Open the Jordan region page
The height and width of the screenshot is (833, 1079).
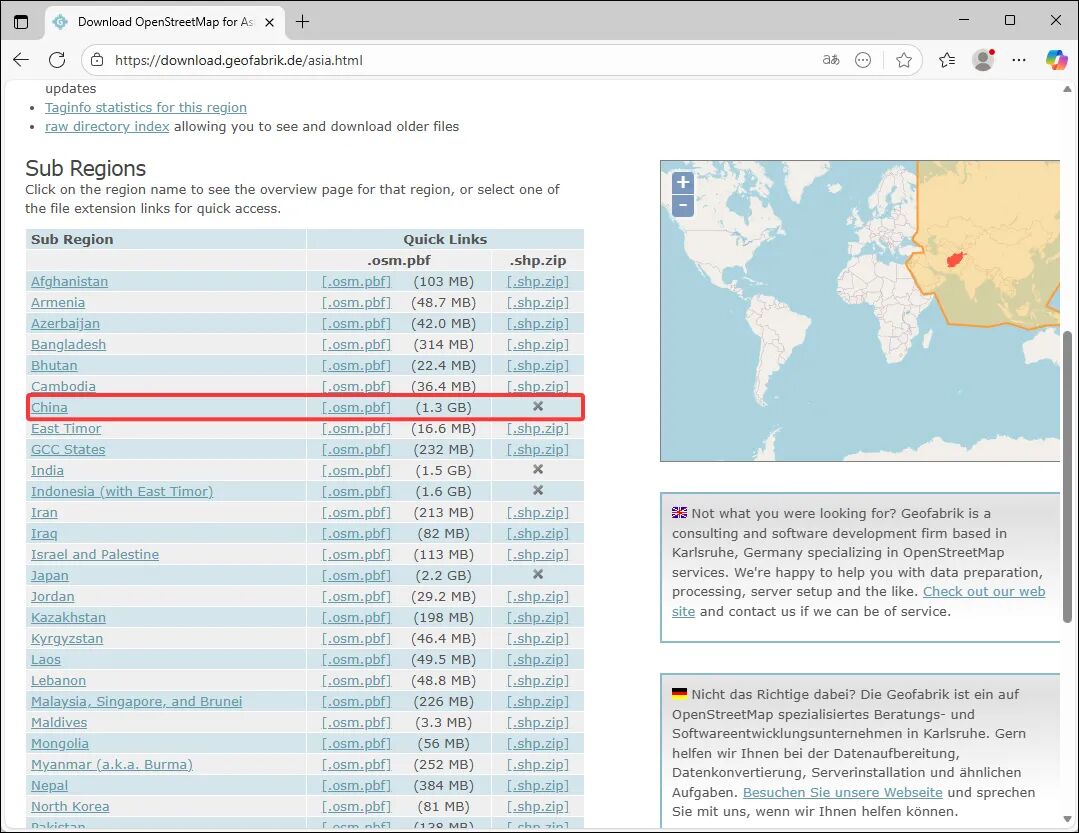pos(53,596)
